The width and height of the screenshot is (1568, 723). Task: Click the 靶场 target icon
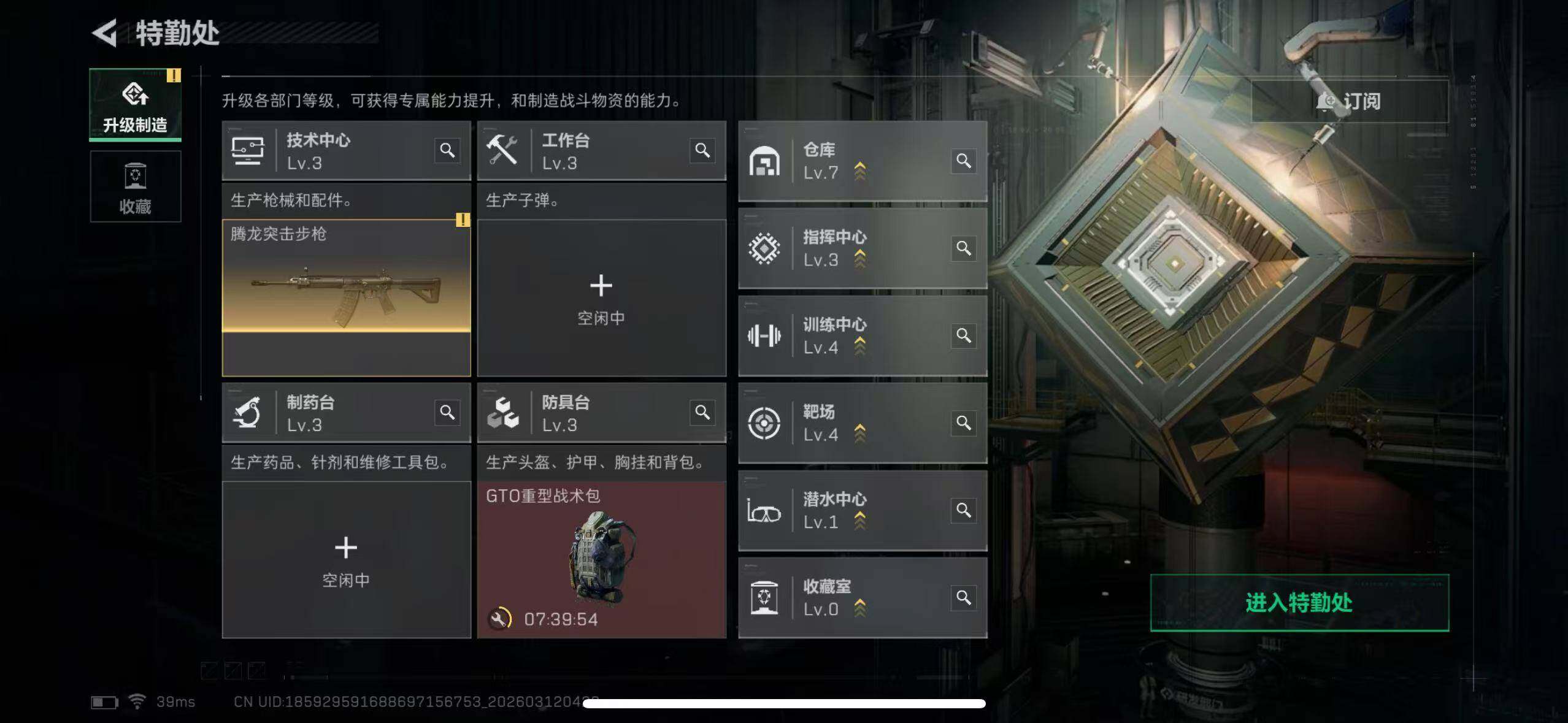point(764,423)
